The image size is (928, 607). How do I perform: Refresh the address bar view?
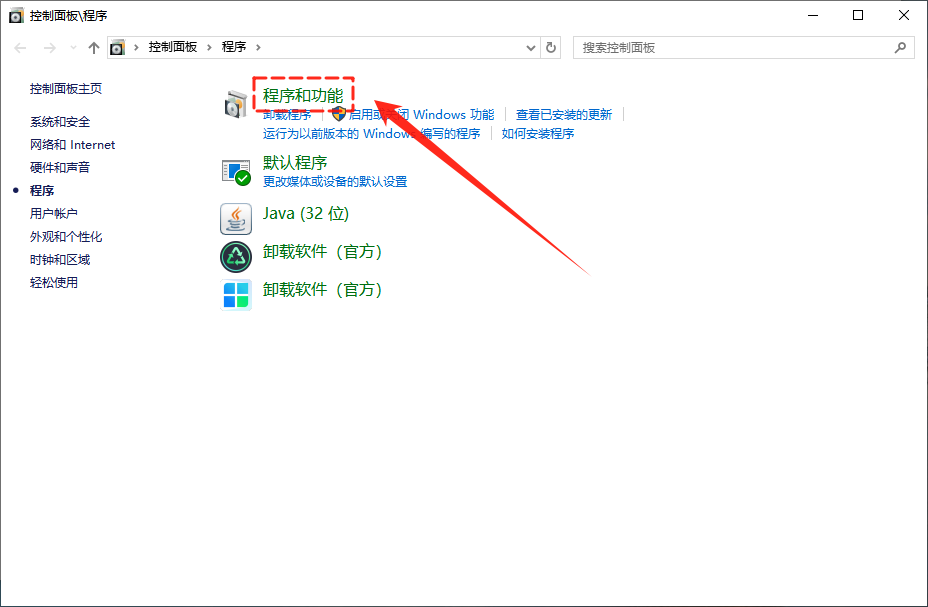coord(551,47)
